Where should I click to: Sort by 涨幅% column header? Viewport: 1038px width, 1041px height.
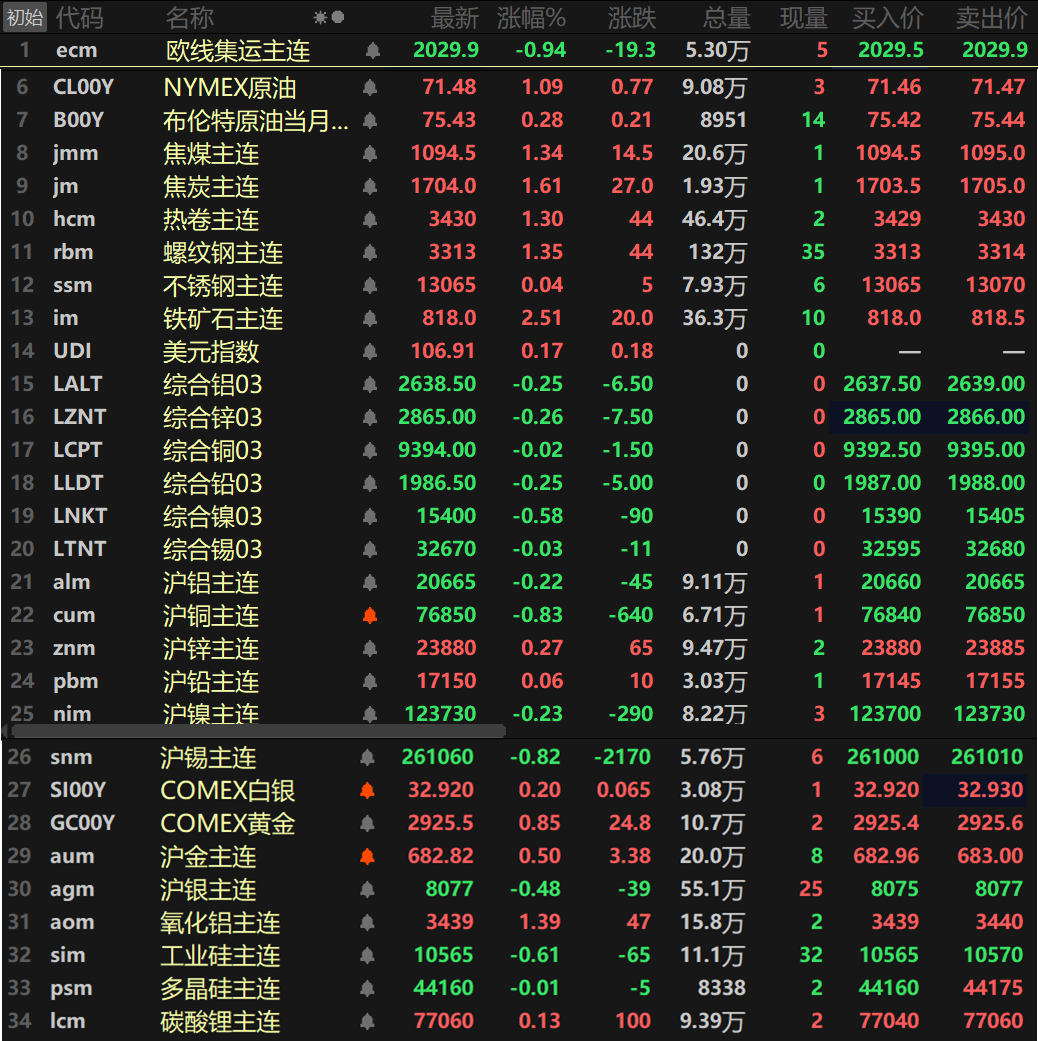coord(529,17)
